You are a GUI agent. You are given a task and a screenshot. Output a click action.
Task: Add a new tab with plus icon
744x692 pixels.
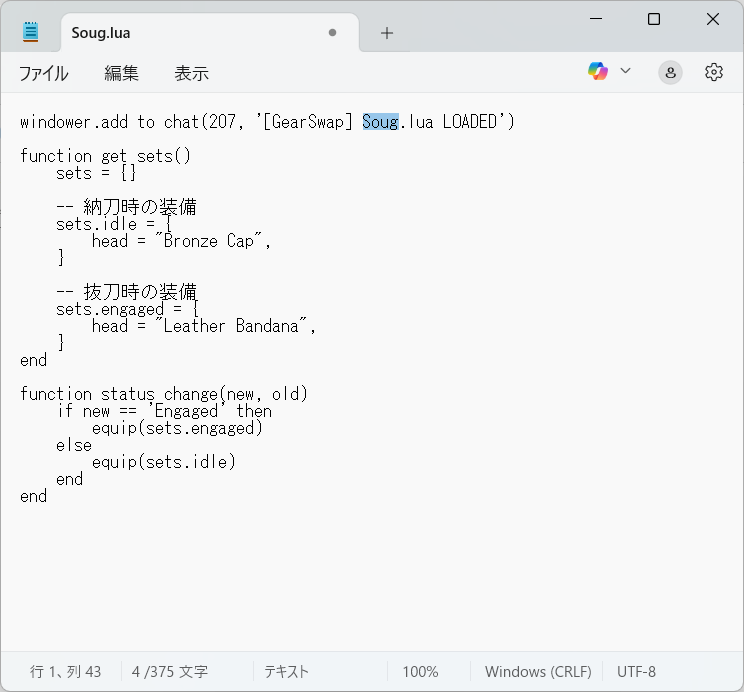click(x=387, y=33)
